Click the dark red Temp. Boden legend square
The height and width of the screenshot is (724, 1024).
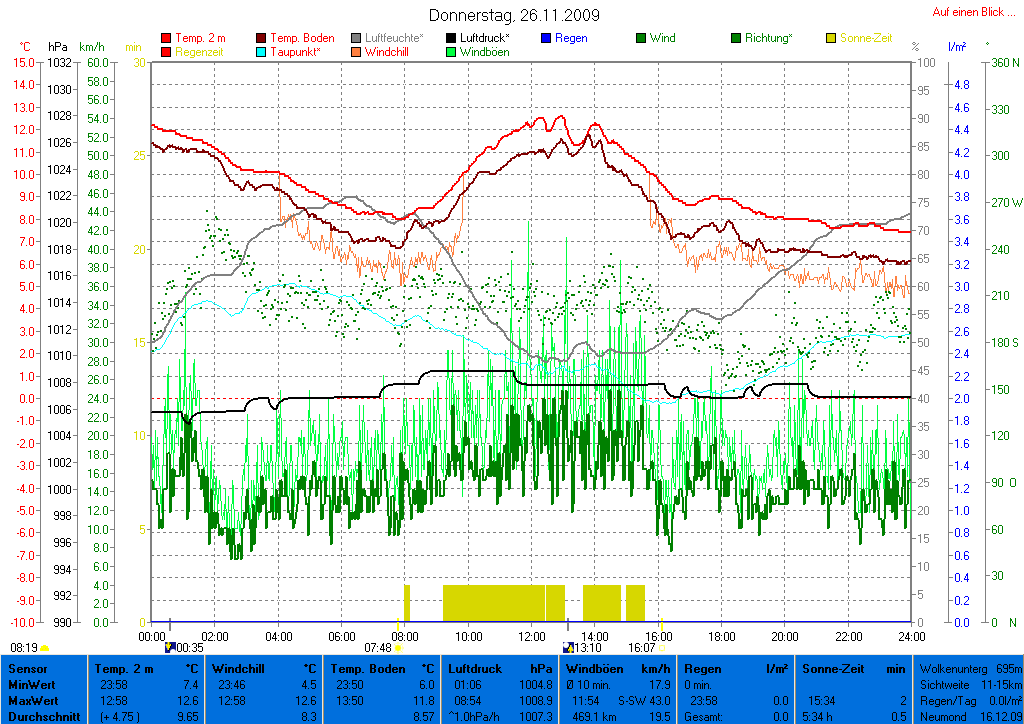click(262, 38)
